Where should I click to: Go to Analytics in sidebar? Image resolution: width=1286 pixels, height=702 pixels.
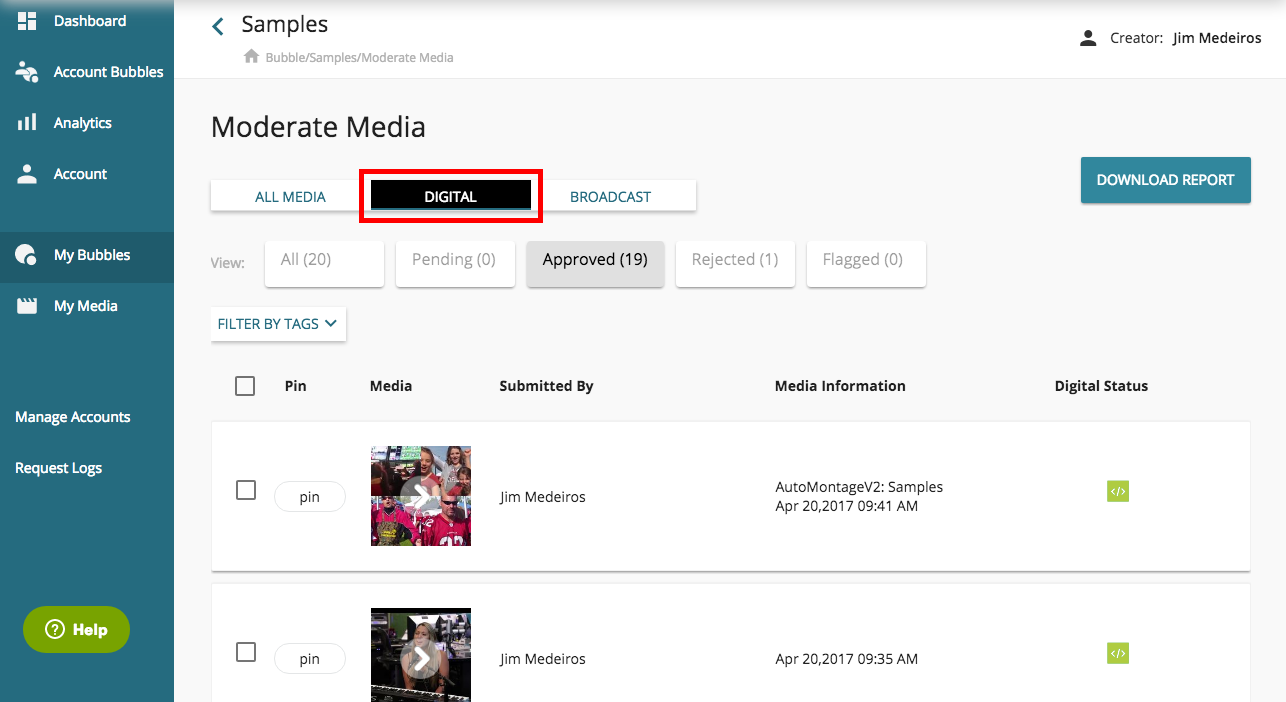(81, 123)
